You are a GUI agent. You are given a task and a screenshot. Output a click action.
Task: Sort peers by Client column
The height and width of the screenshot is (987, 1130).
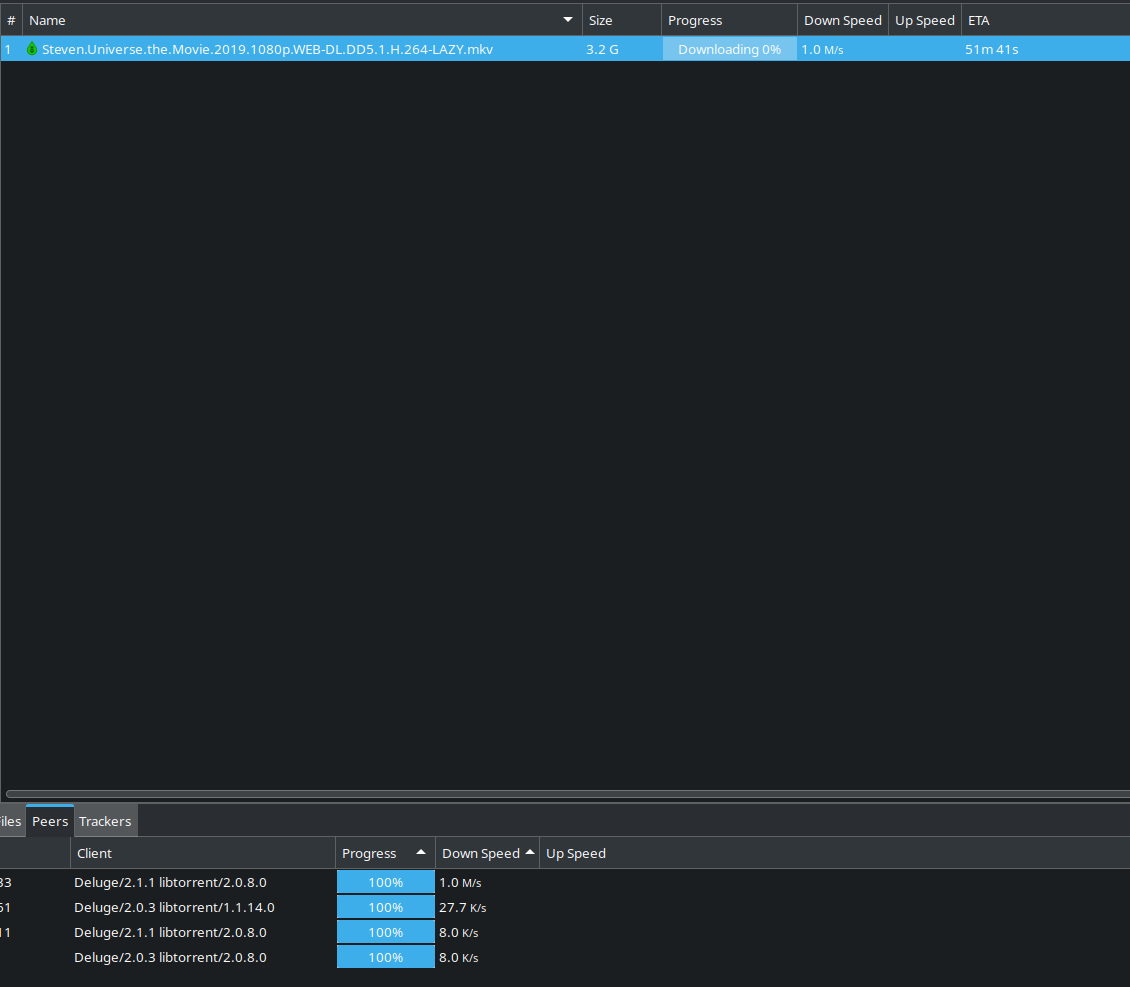point(203,853)
